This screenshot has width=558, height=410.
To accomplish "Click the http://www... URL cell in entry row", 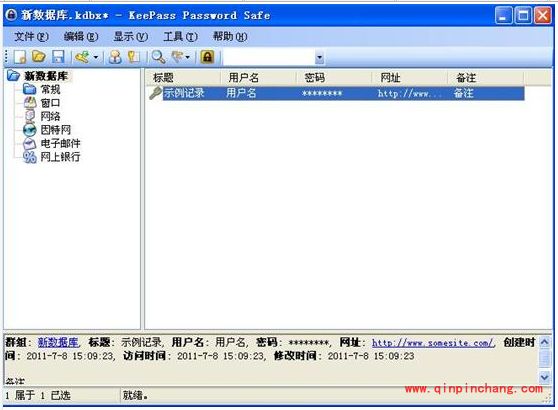I will (x=409, y=94).
